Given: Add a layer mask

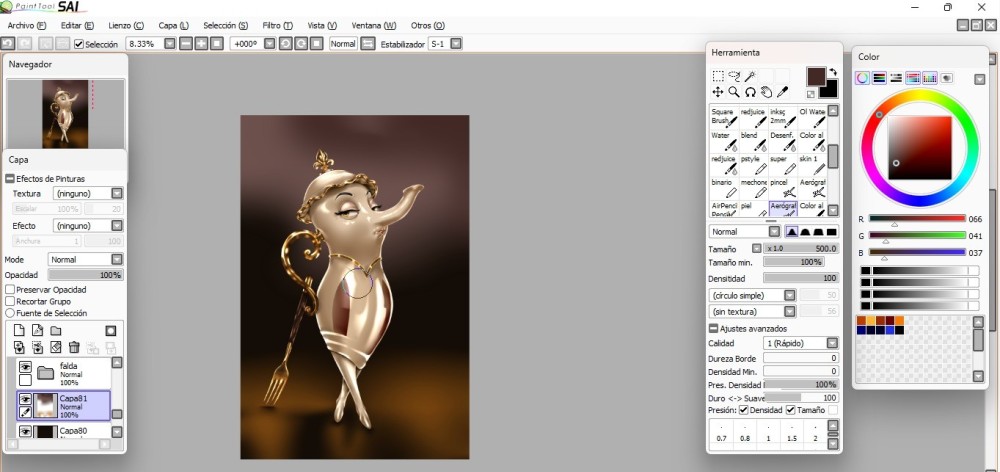Looking at the screenshot, I should [x=111, y=330].
